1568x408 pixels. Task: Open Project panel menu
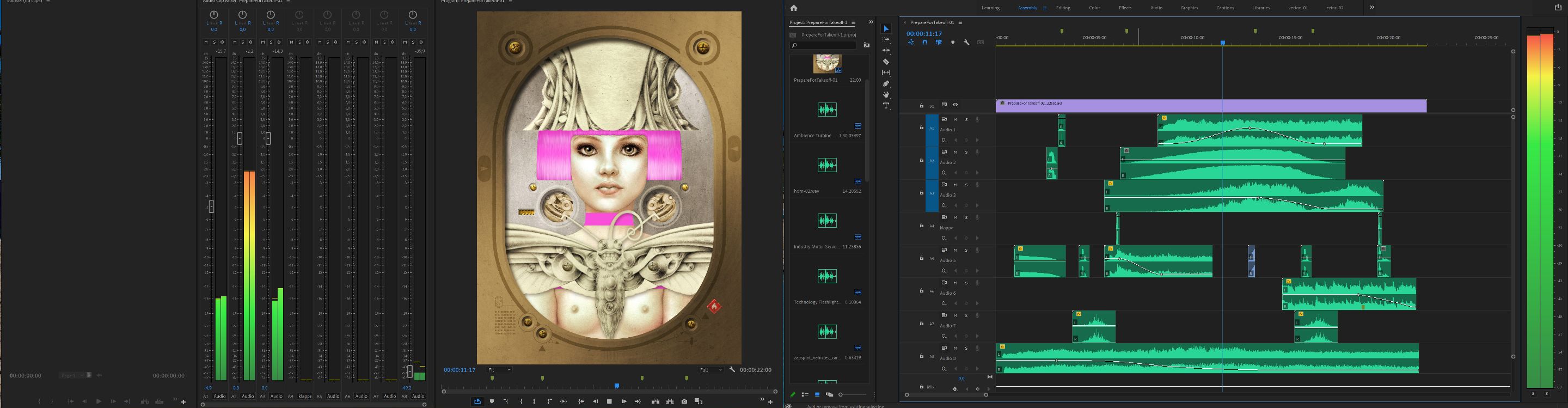pyautogui.click(x=853, y=22)
